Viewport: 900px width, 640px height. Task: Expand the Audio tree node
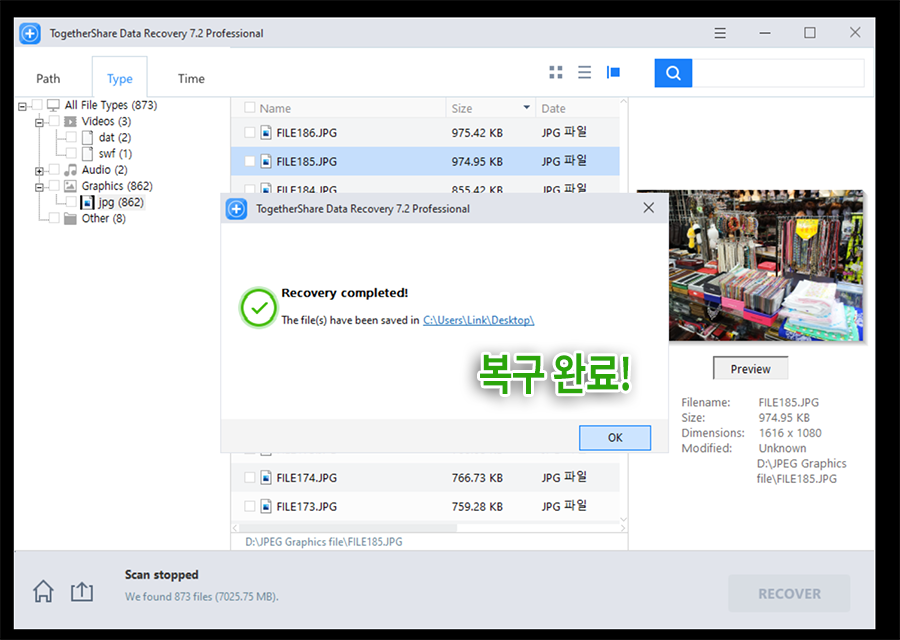(x=39, y=171)
